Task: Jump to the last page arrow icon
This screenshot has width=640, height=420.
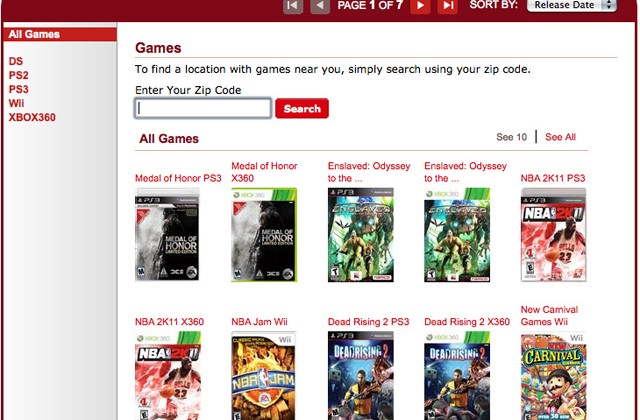Action: pyautogui.click(x=447, y=6)
